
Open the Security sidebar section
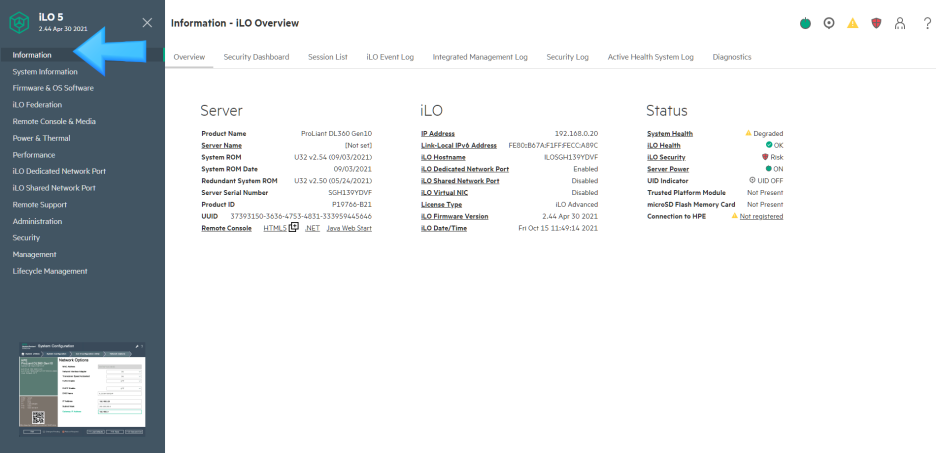click(26, 238)
